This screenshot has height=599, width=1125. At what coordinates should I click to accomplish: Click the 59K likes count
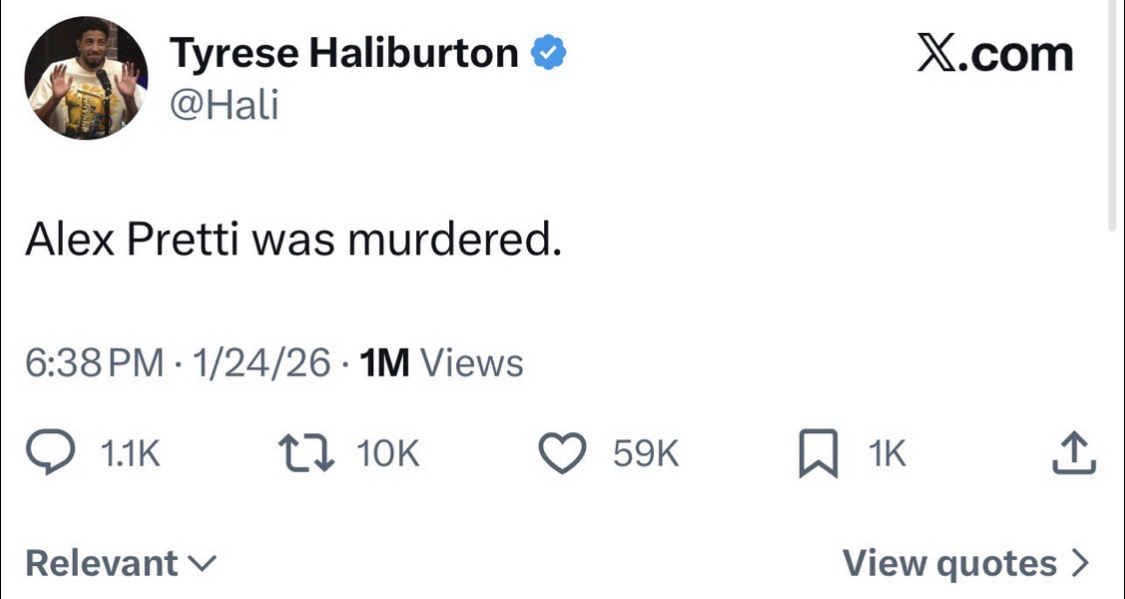click(x=646, y=455)
